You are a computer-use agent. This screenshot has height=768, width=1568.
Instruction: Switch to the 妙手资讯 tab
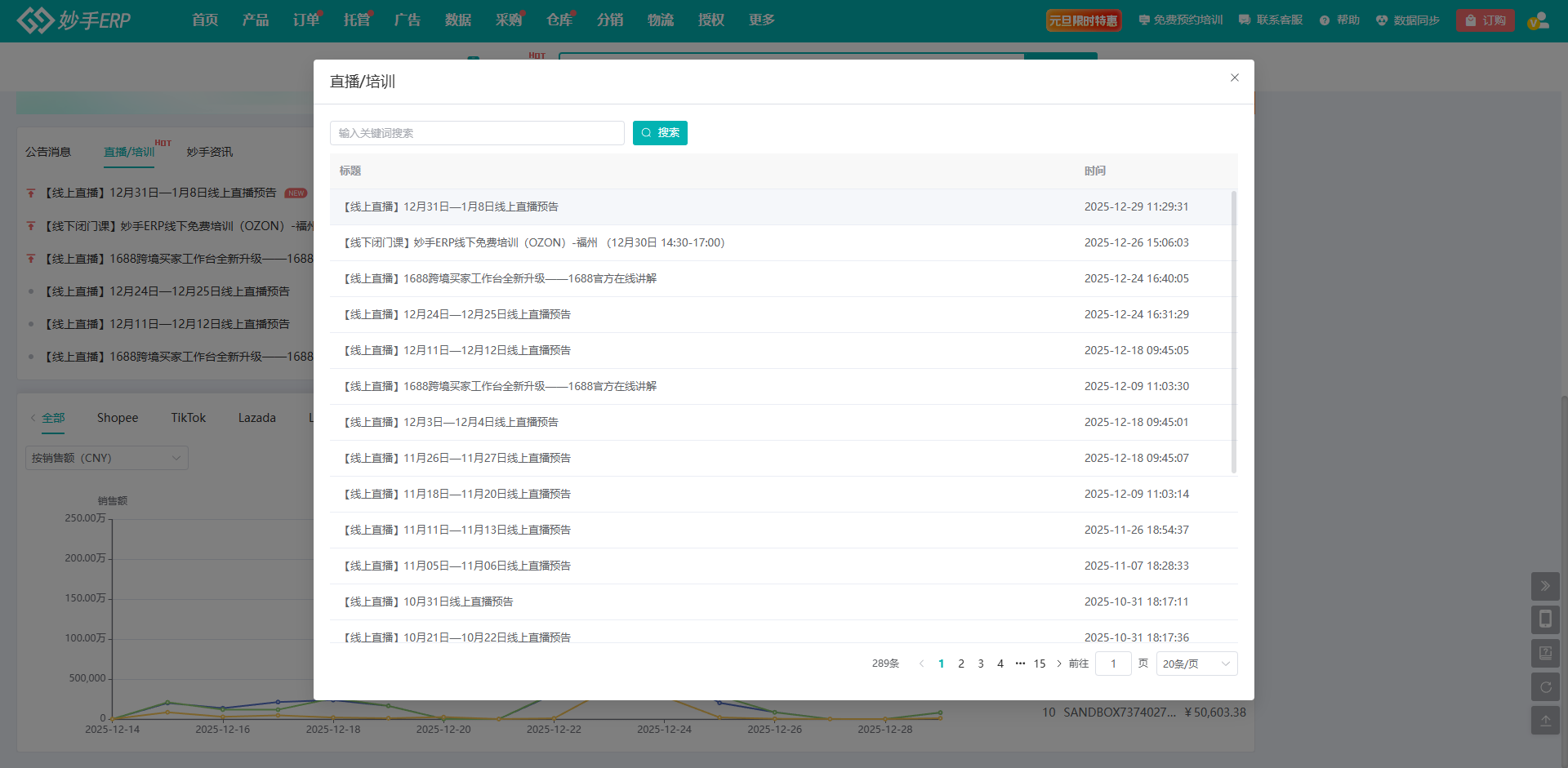[209, 152]
